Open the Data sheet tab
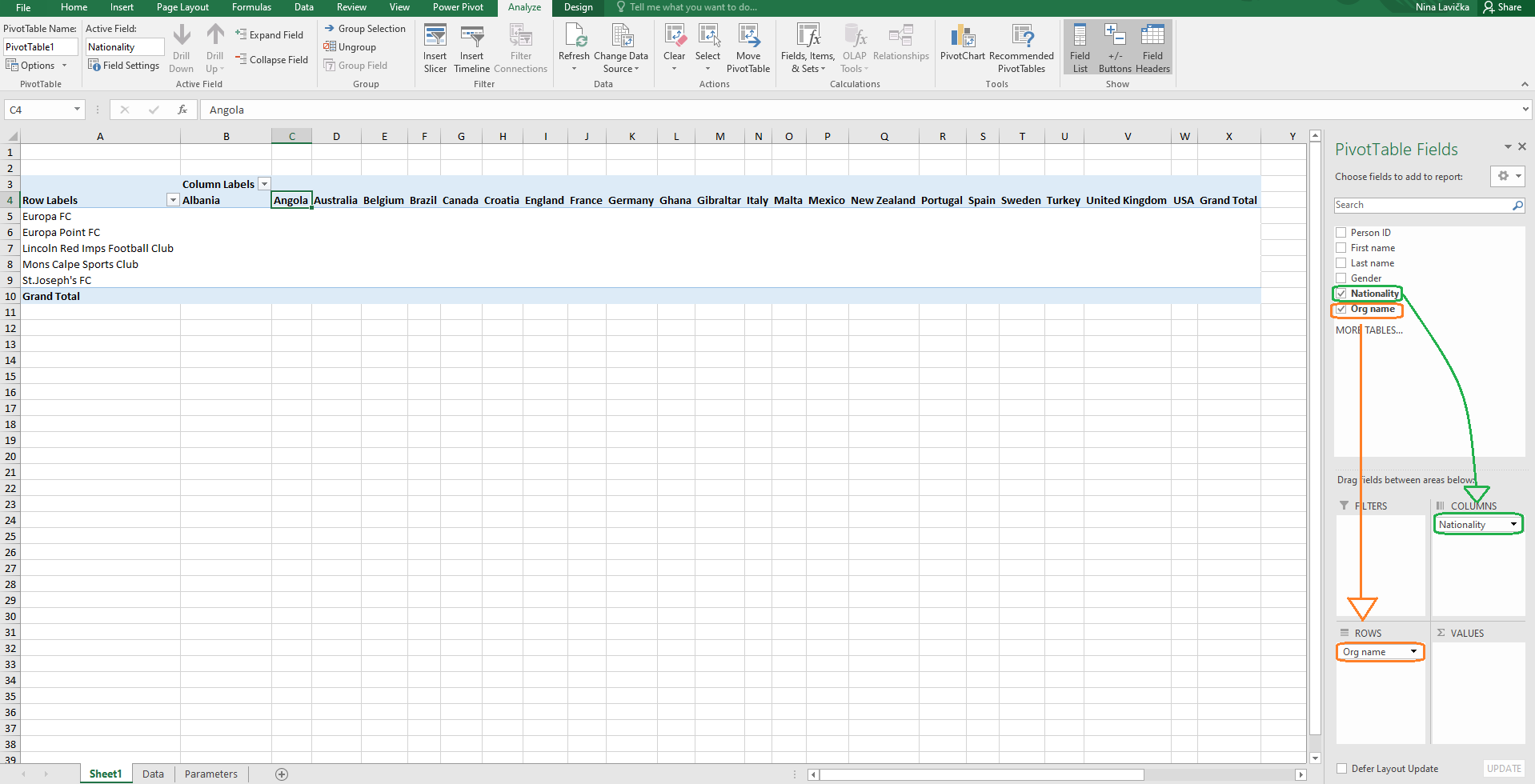 point(153,774)
